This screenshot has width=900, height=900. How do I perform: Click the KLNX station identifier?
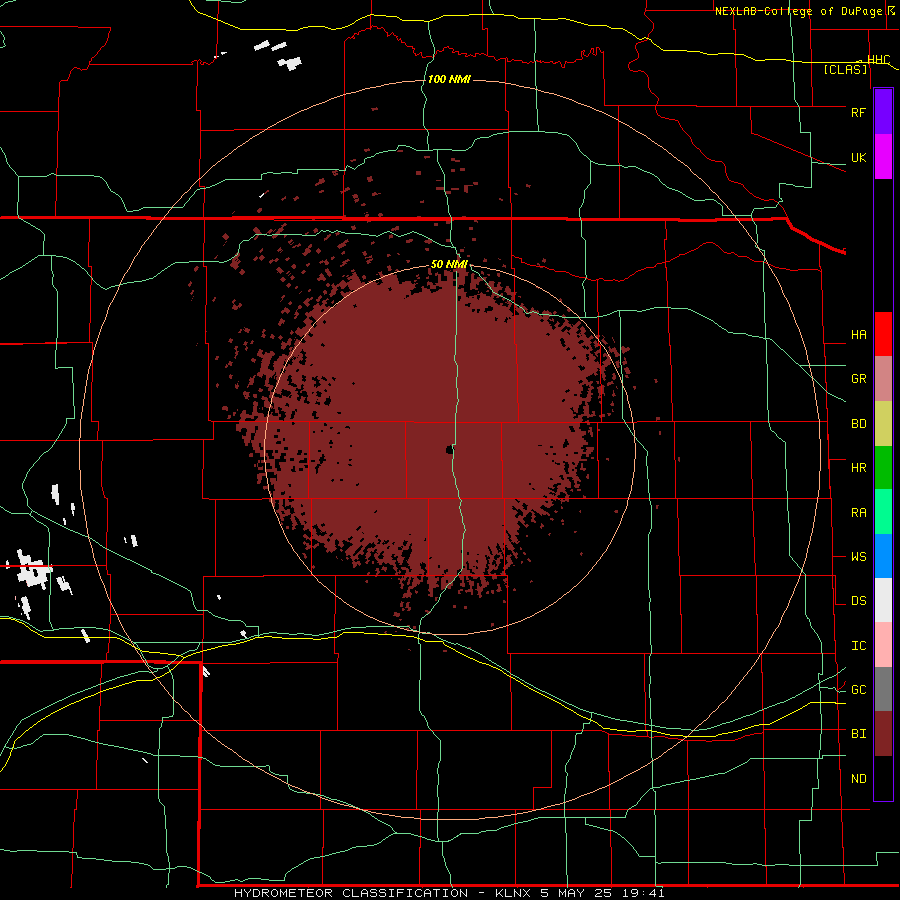[515, 893]
